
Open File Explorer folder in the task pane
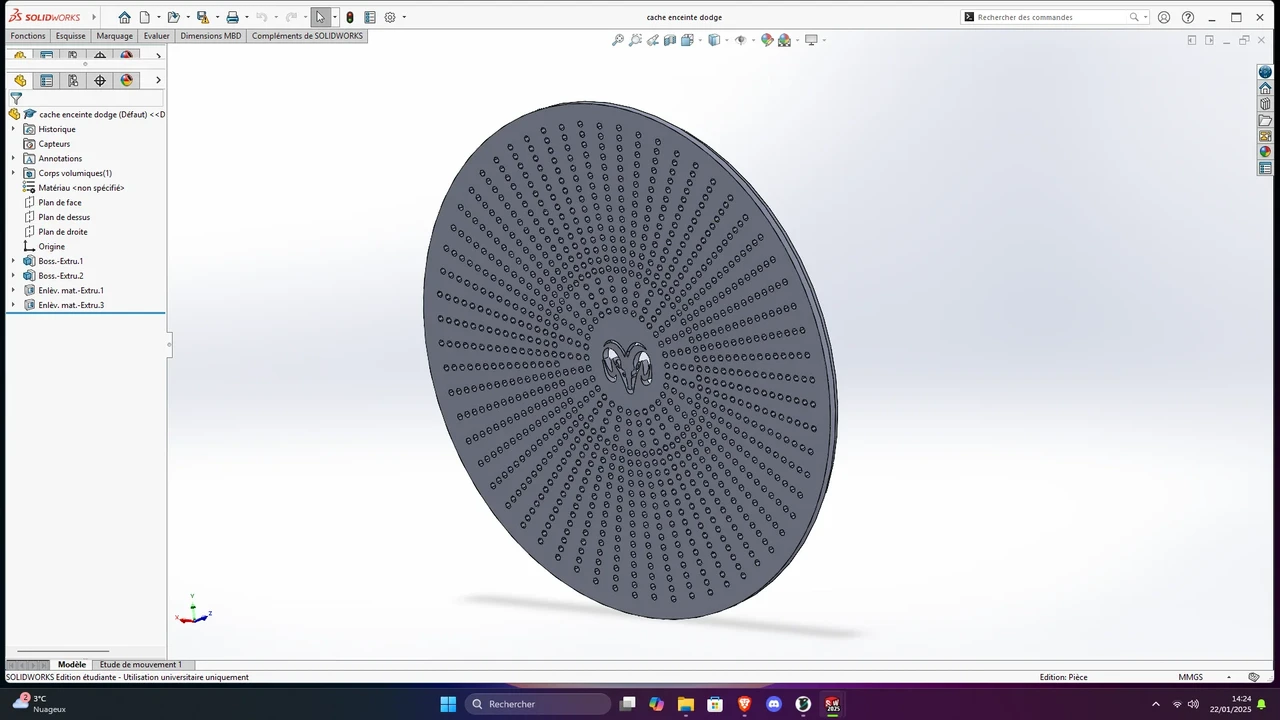point(1265,120)
